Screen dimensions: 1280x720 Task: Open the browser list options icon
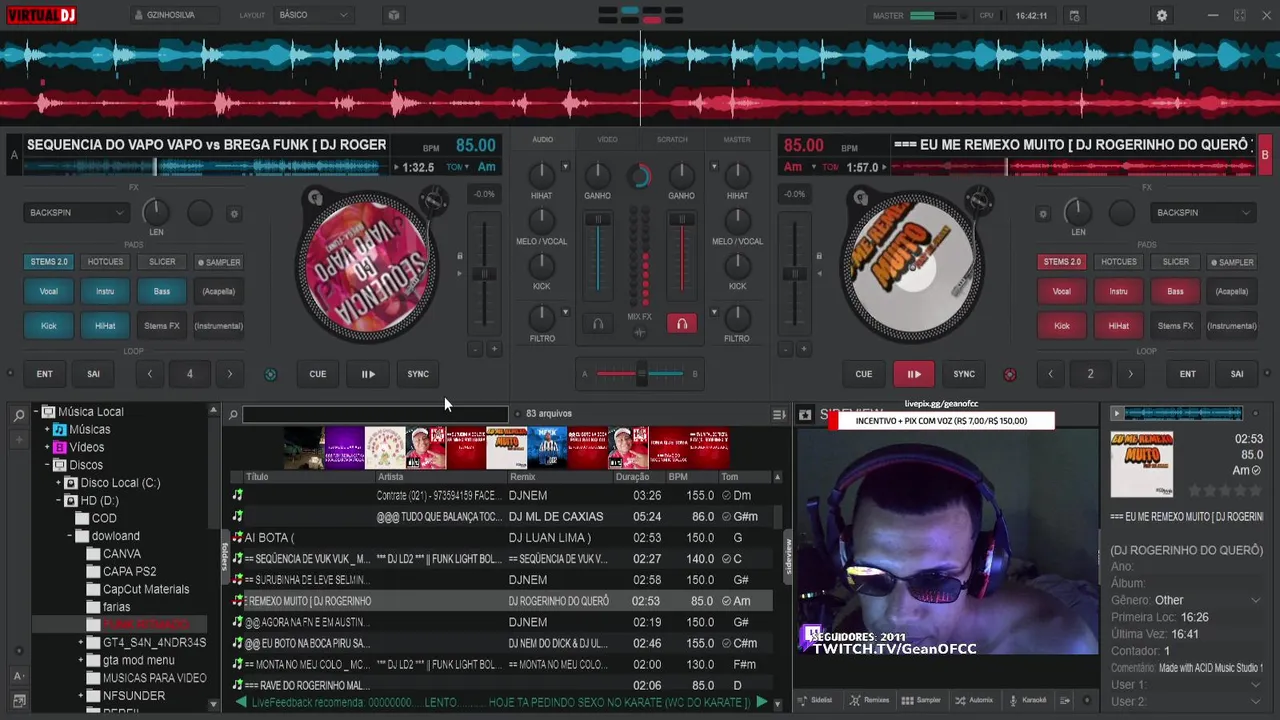coord(779,414)
